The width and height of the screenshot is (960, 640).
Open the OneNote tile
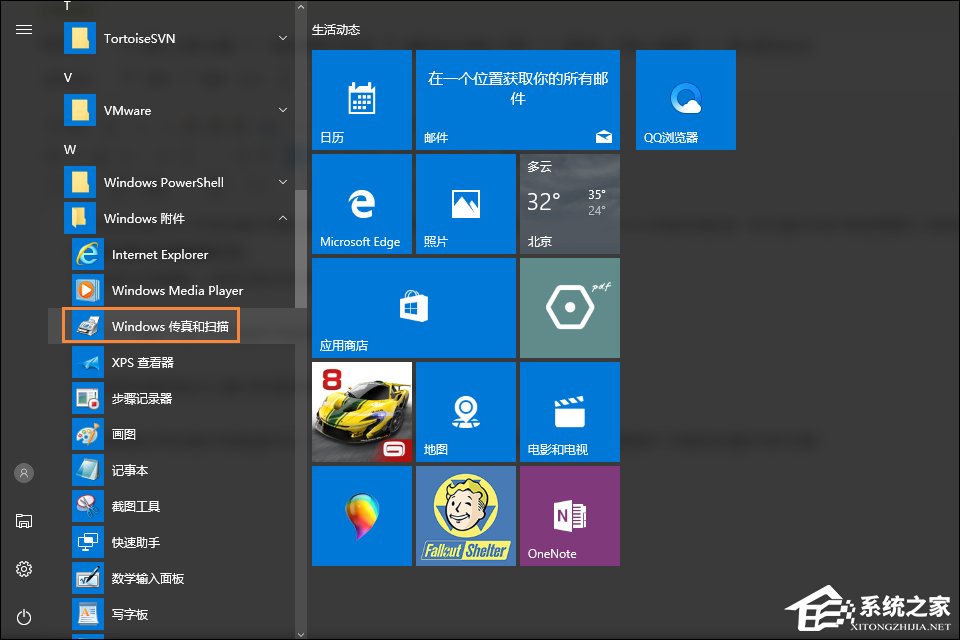click(569, 515)
